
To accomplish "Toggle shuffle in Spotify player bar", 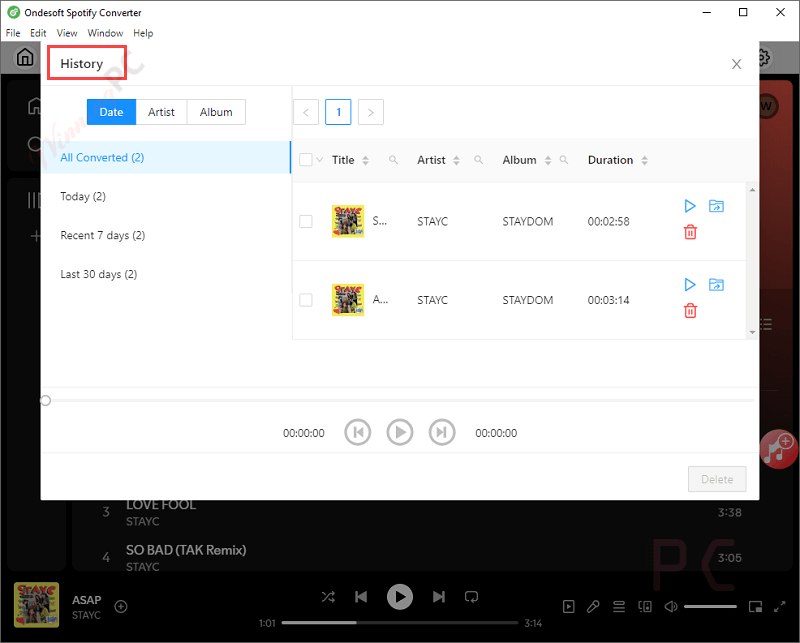I will click(x=328, y=597).
